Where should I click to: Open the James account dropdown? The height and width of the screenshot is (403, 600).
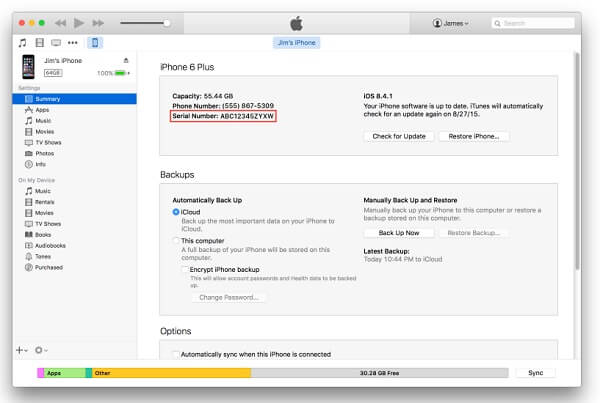[x=451, y=22]
